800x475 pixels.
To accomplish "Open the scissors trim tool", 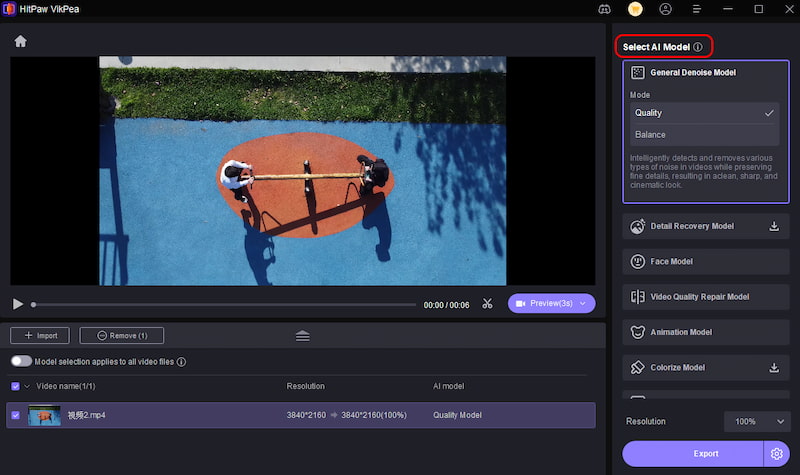I will coord(487,304).
